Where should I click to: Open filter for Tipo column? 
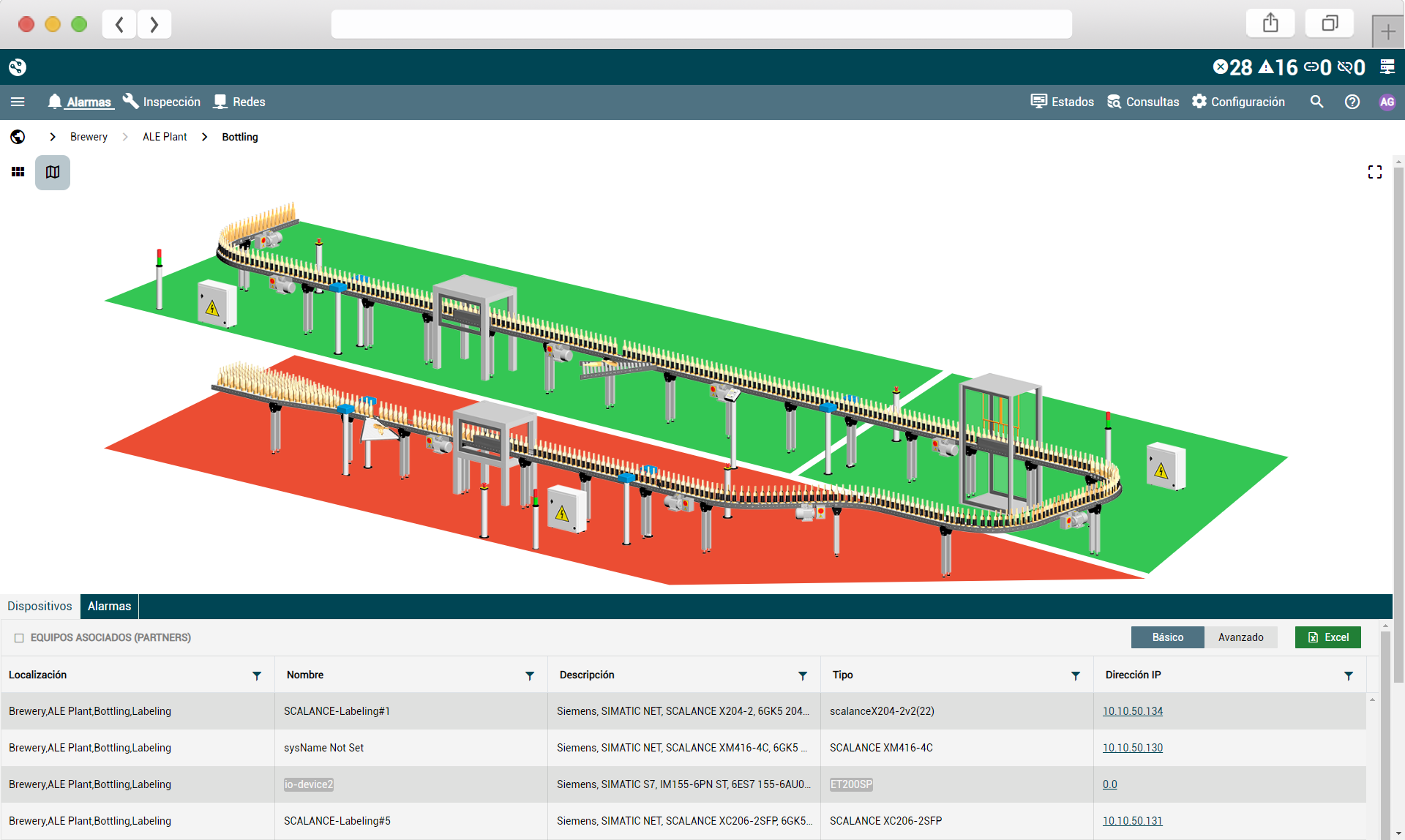pos(1076,676)
